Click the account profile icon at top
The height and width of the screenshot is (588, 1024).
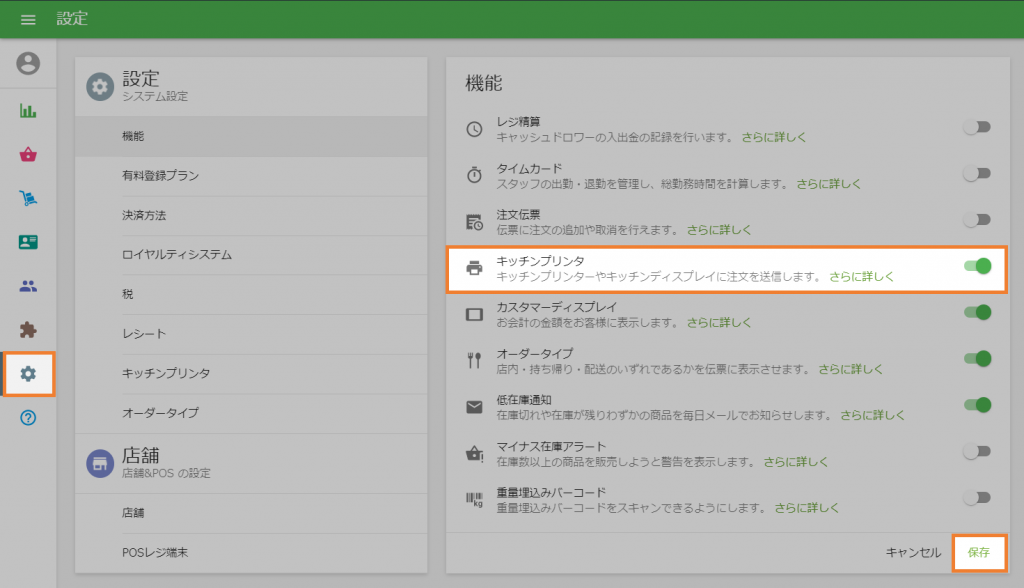28,63
